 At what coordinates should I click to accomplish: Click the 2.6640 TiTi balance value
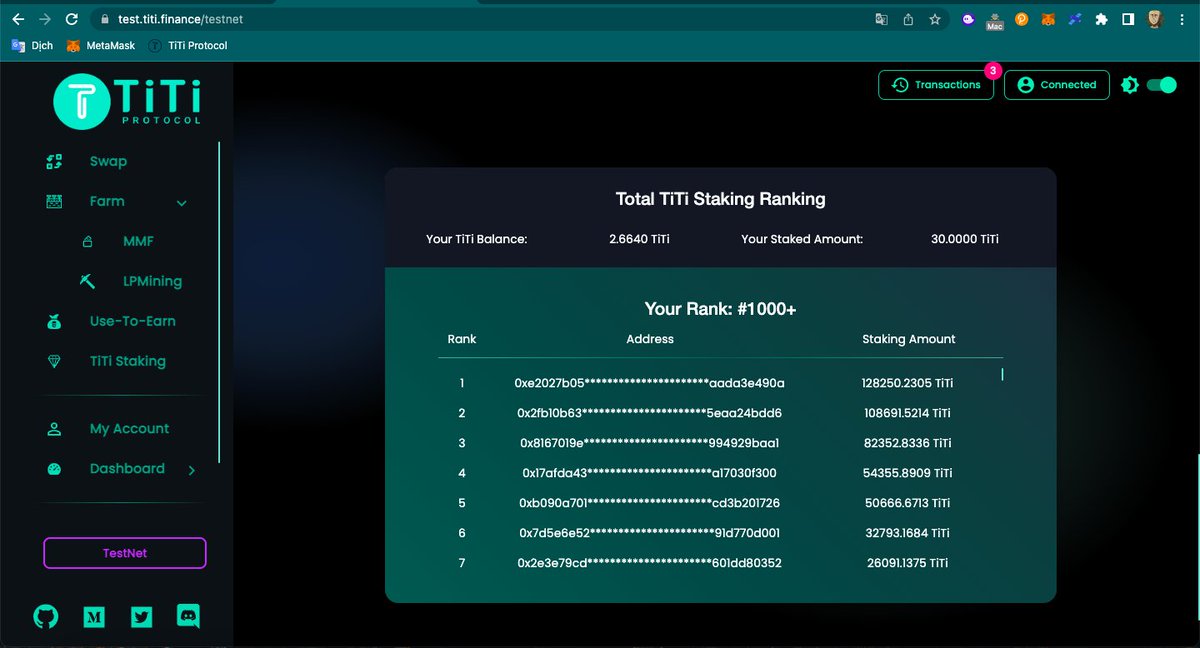pyautogui.click(x=639, y=239)
